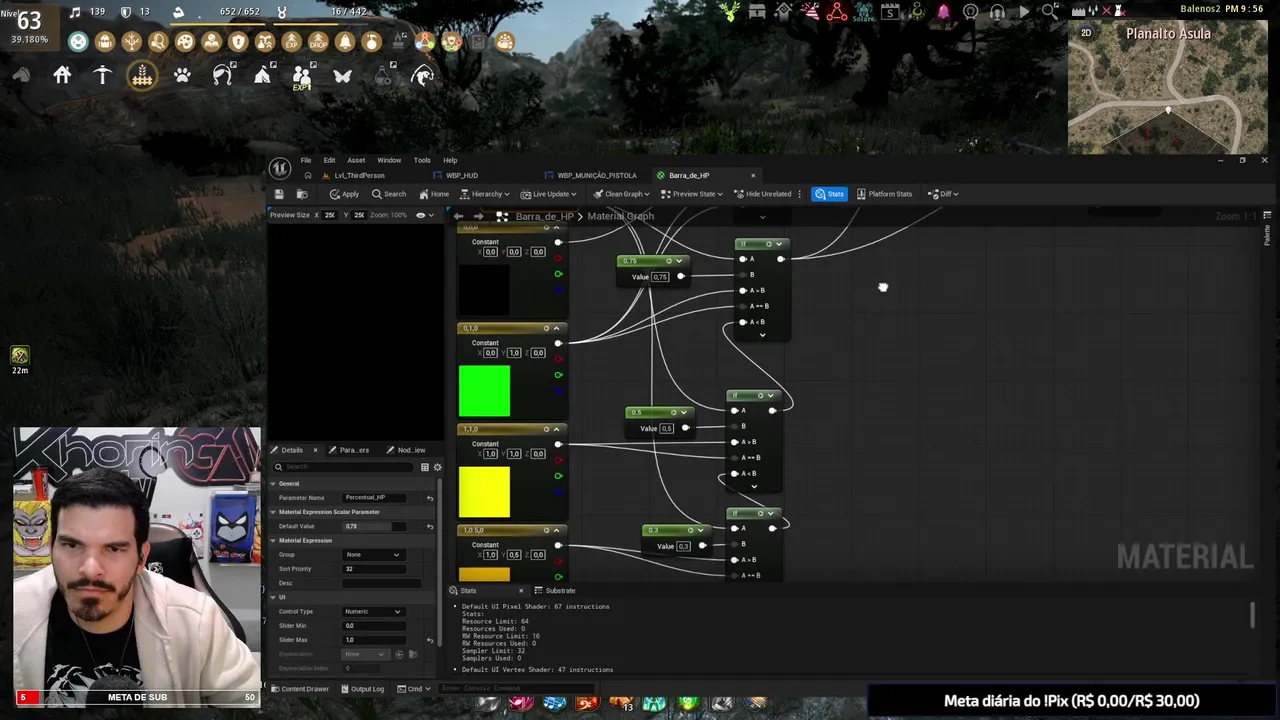Open the Live Update dropdown
This screenshot has width=1280, height=720.
point(550,194)
